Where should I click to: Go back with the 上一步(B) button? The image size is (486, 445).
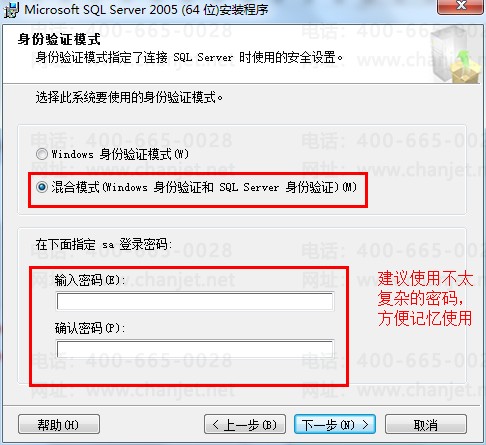pos(245,424)
